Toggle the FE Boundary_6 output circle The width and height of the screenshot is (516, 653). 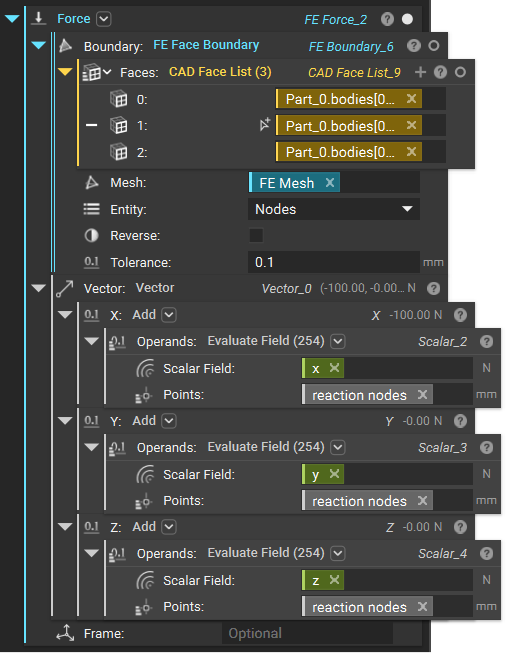pos(434,45)
